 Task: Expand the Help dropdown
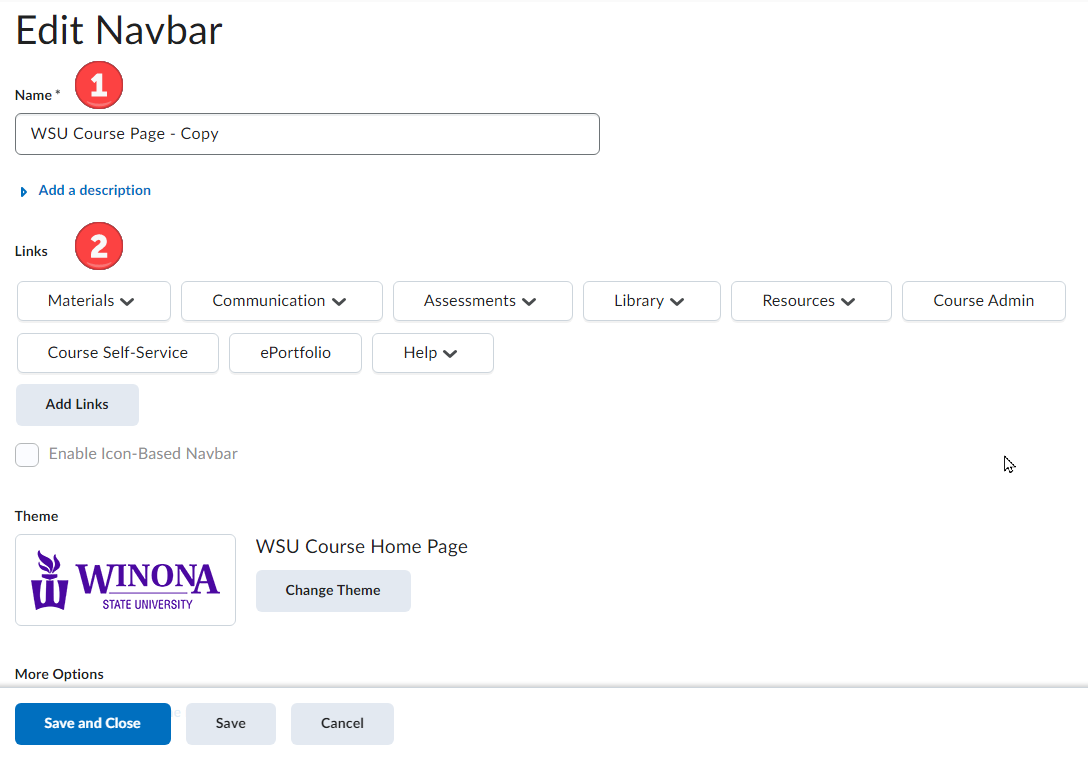[450, 353]
